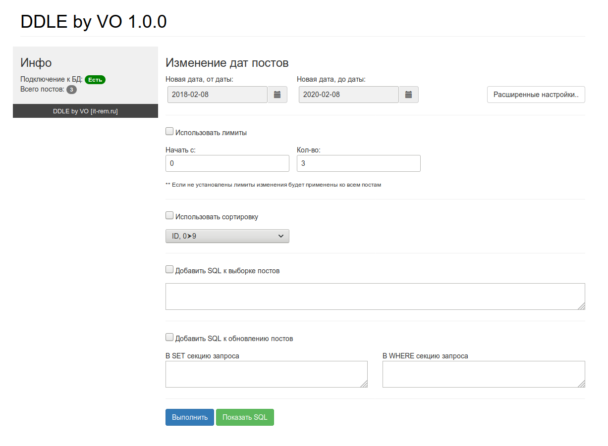Click the green 'Есть' connection badge
608x446 pixels.
95,80
